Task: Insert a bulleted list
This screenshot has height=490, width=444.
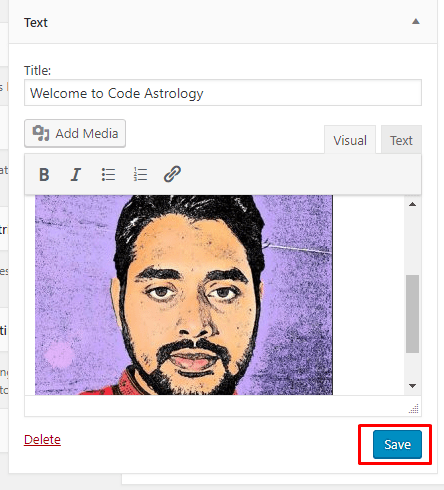Action: coord(108,174)
